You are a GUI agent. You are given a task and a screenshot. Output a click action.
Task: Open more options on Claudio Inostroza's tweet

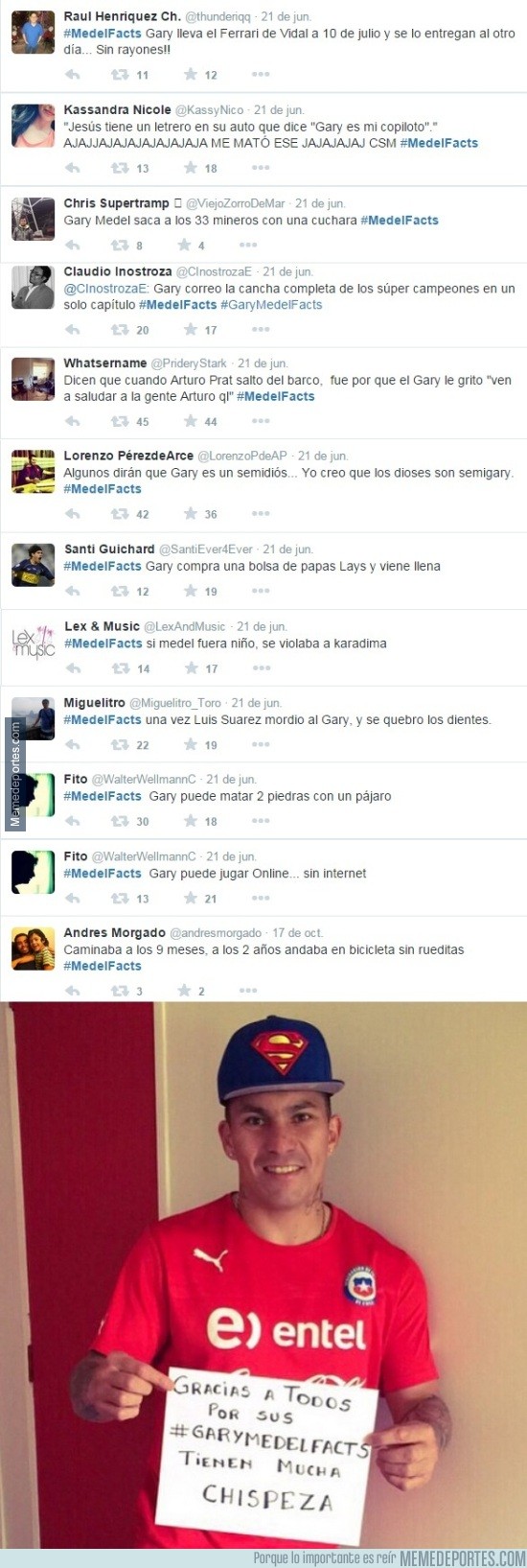click(x=261, y=330)
